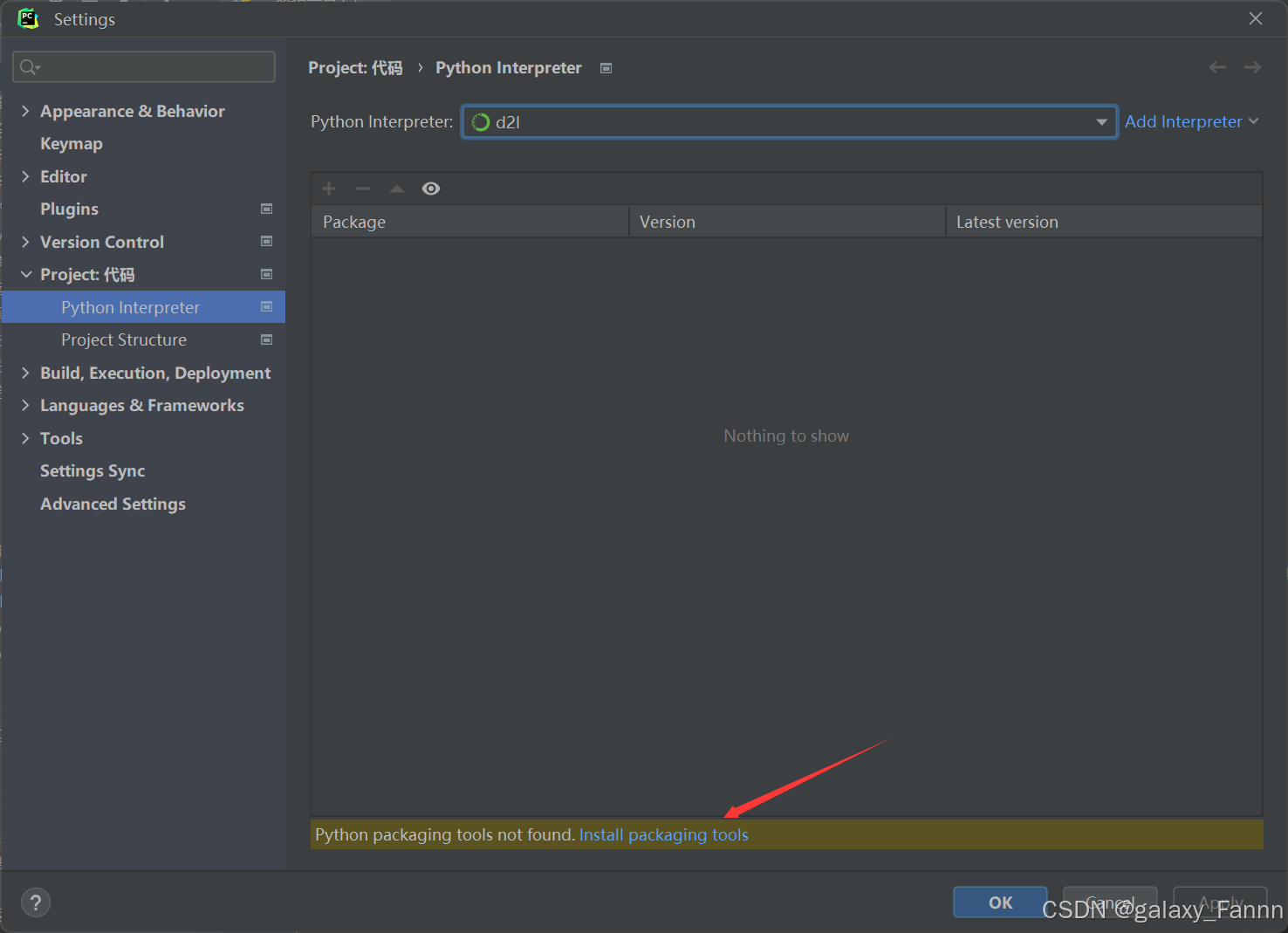Viewport: 1288px width, 933px height.
Task: Click the install package plus icon
Action: [x=329, y=188]
